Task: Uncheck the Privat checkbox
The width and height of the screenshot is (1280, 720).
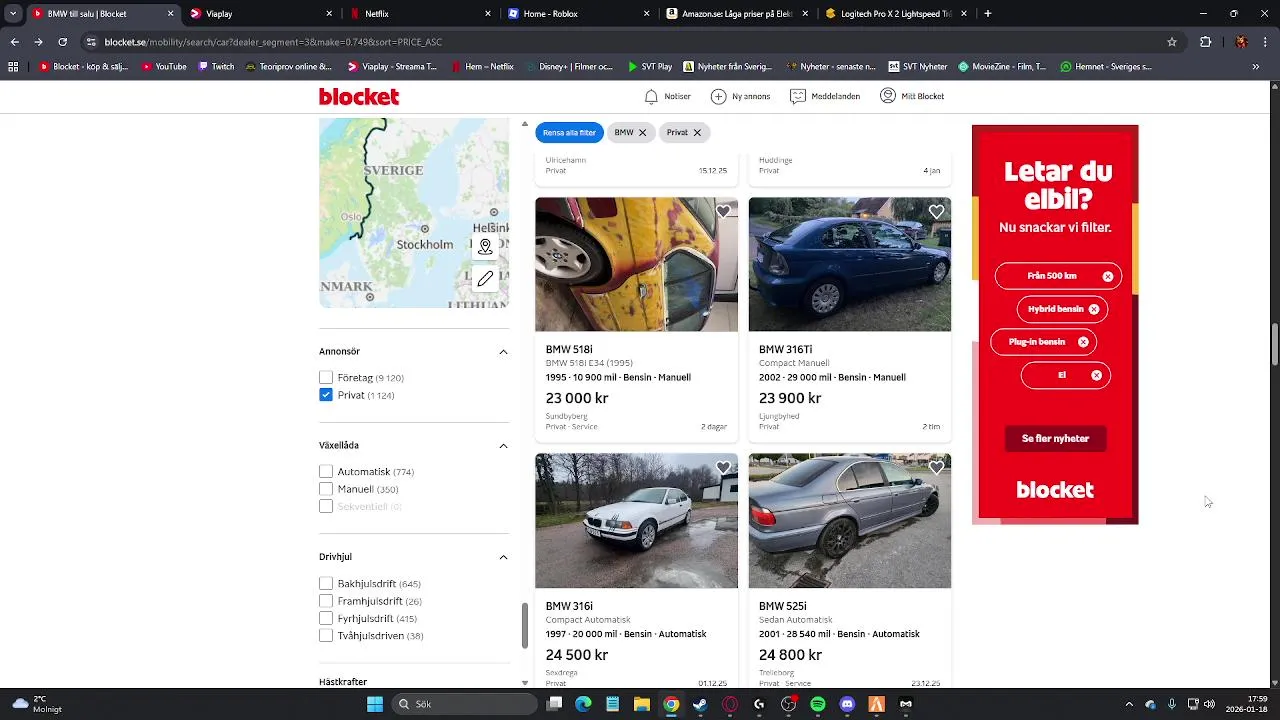Action: pos(326,395)
